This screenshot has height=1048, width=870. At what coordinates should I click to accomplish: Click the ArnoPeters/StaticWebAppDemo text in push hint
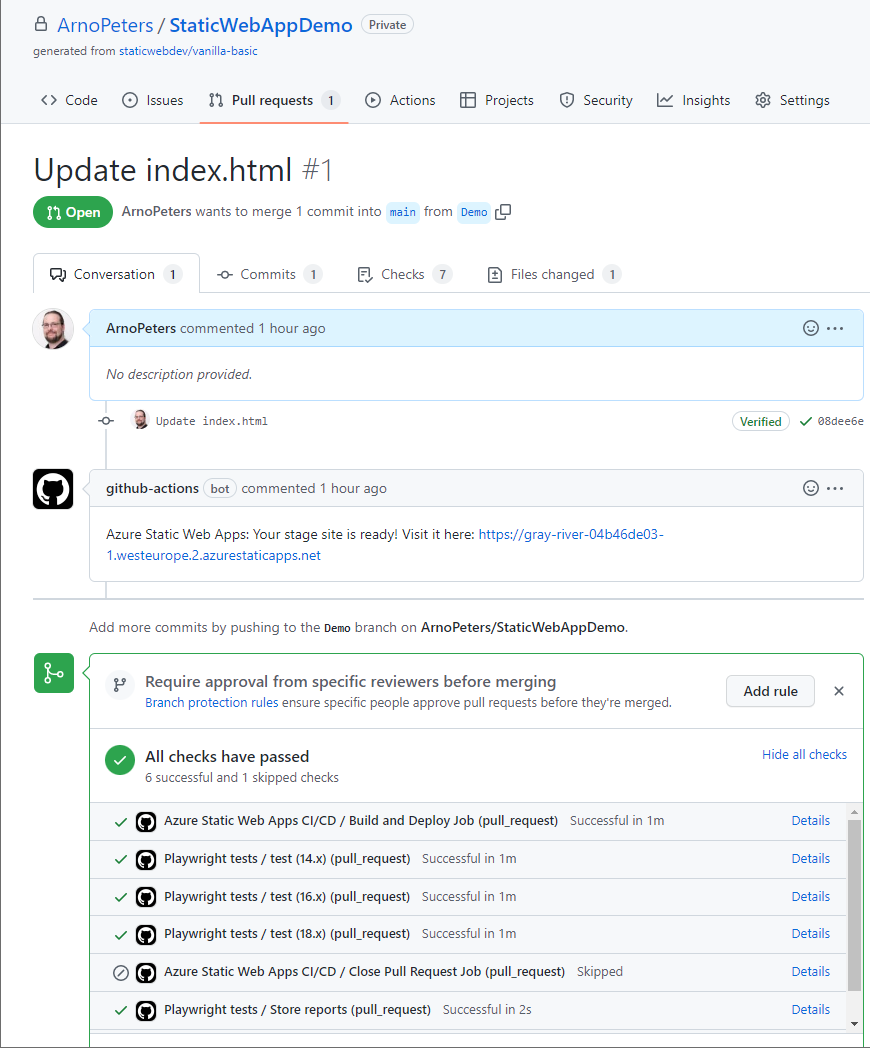point(523,628)
